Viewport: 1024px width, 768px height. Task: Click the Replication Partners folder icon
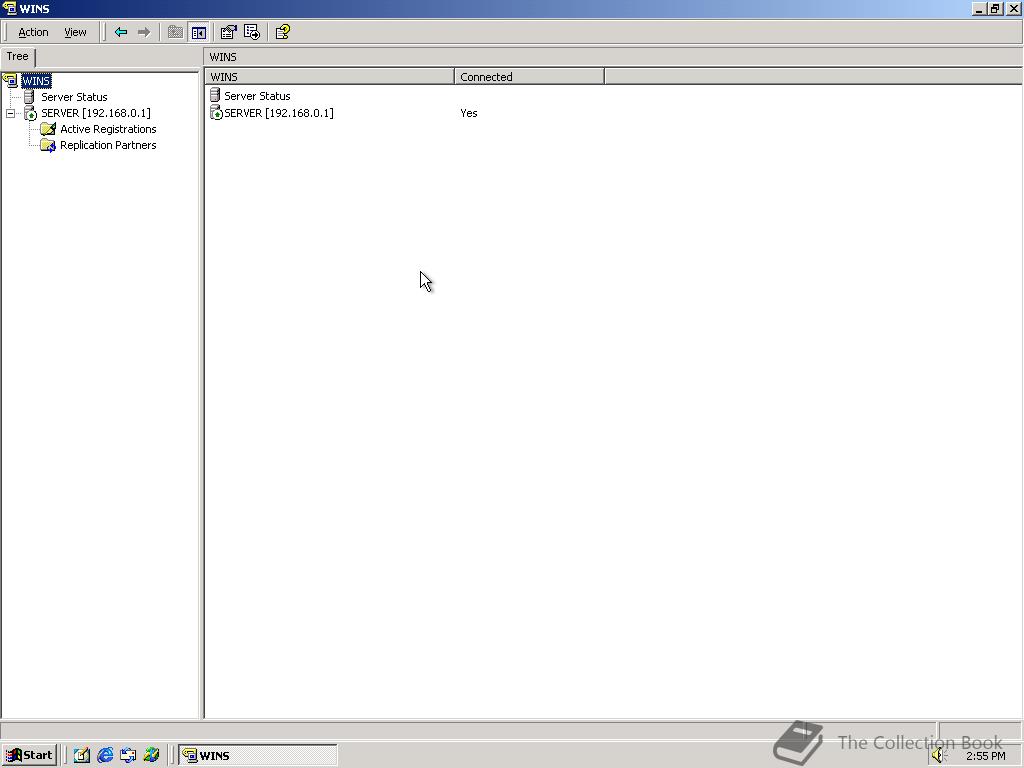(x=48, y=145)
